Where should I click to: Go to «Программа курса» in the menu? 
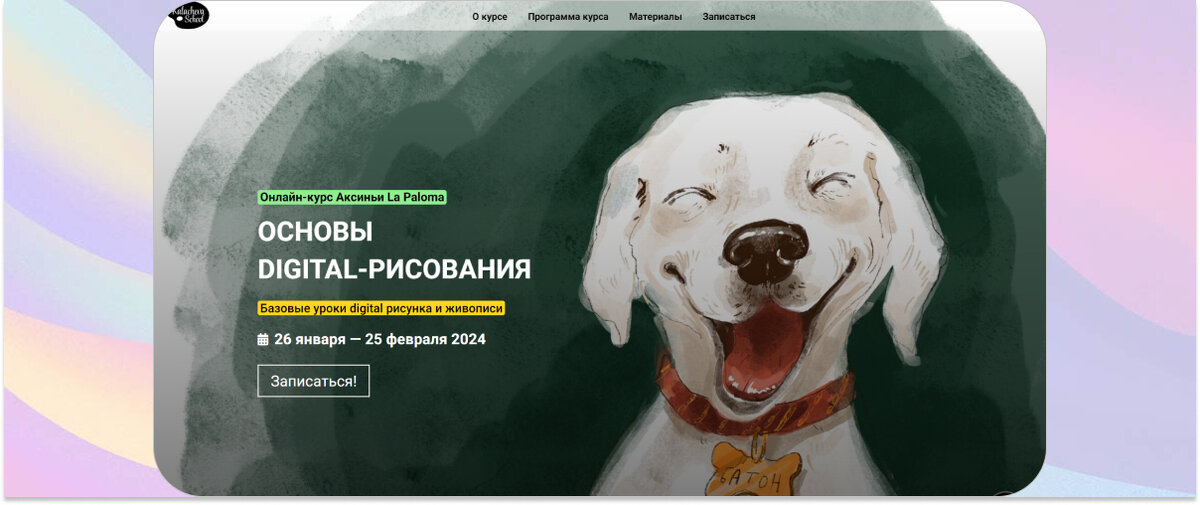568,17
